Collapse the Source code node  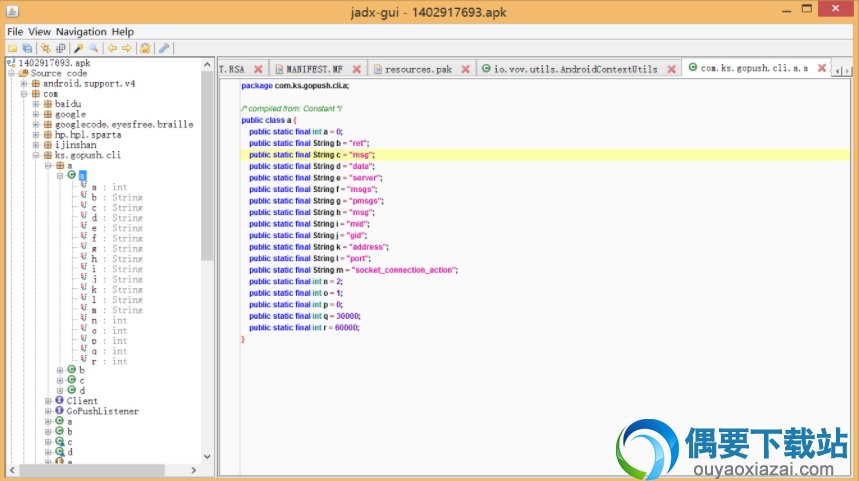12,73
